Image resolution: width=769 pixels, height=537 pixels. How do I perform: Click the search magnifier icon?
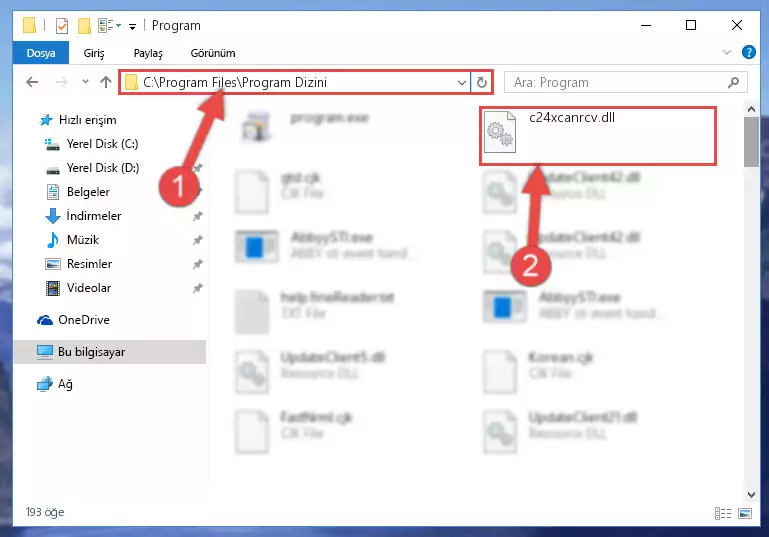click(734, 82)
